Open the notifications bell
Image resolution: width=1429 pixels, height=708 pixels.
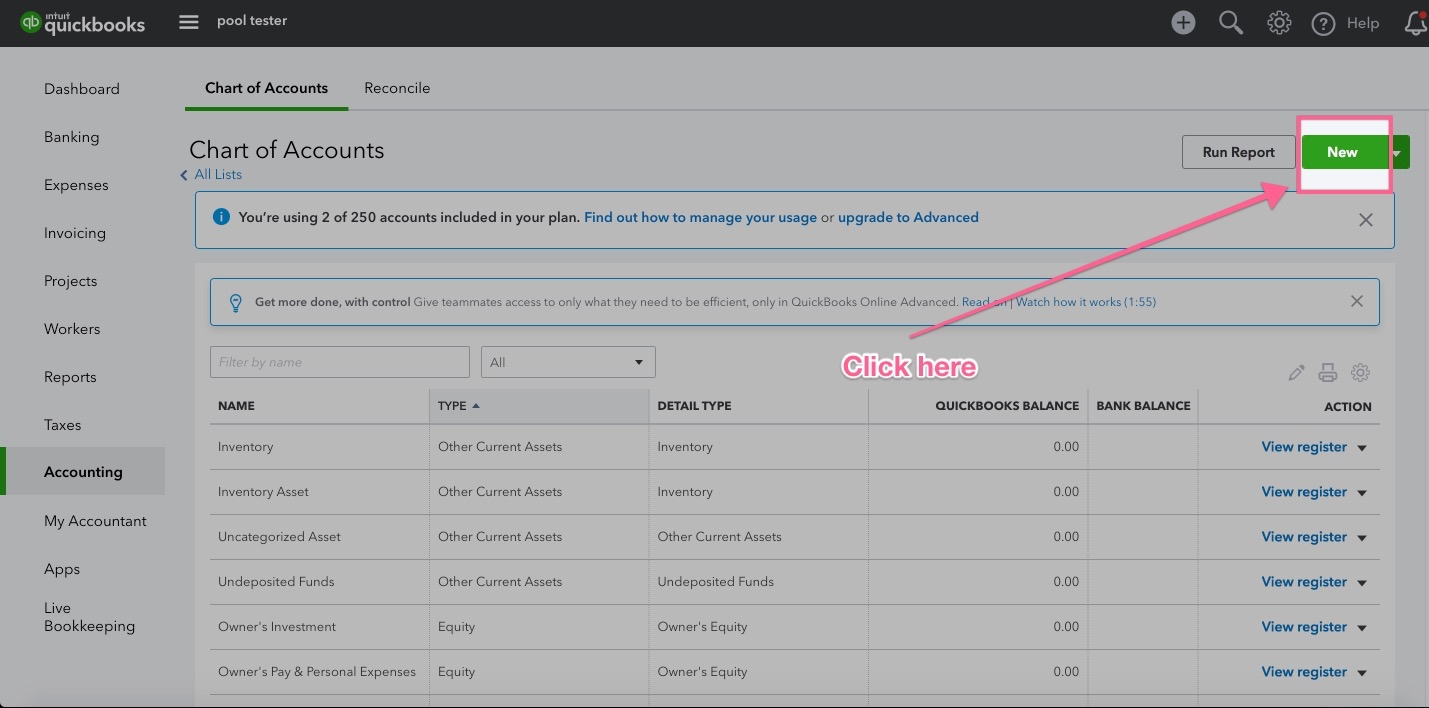1416,23
